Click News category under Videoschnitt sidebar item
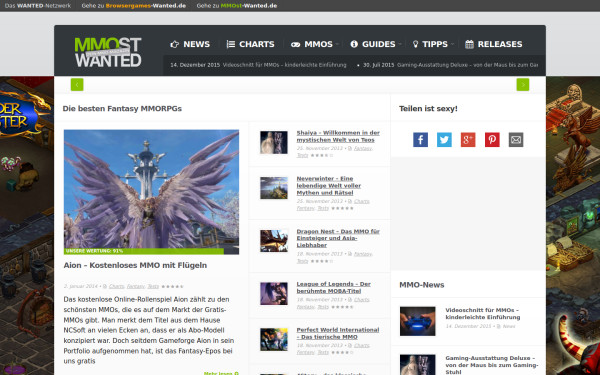Viewport: 600px width, 375px height. (x=509, y=326)
